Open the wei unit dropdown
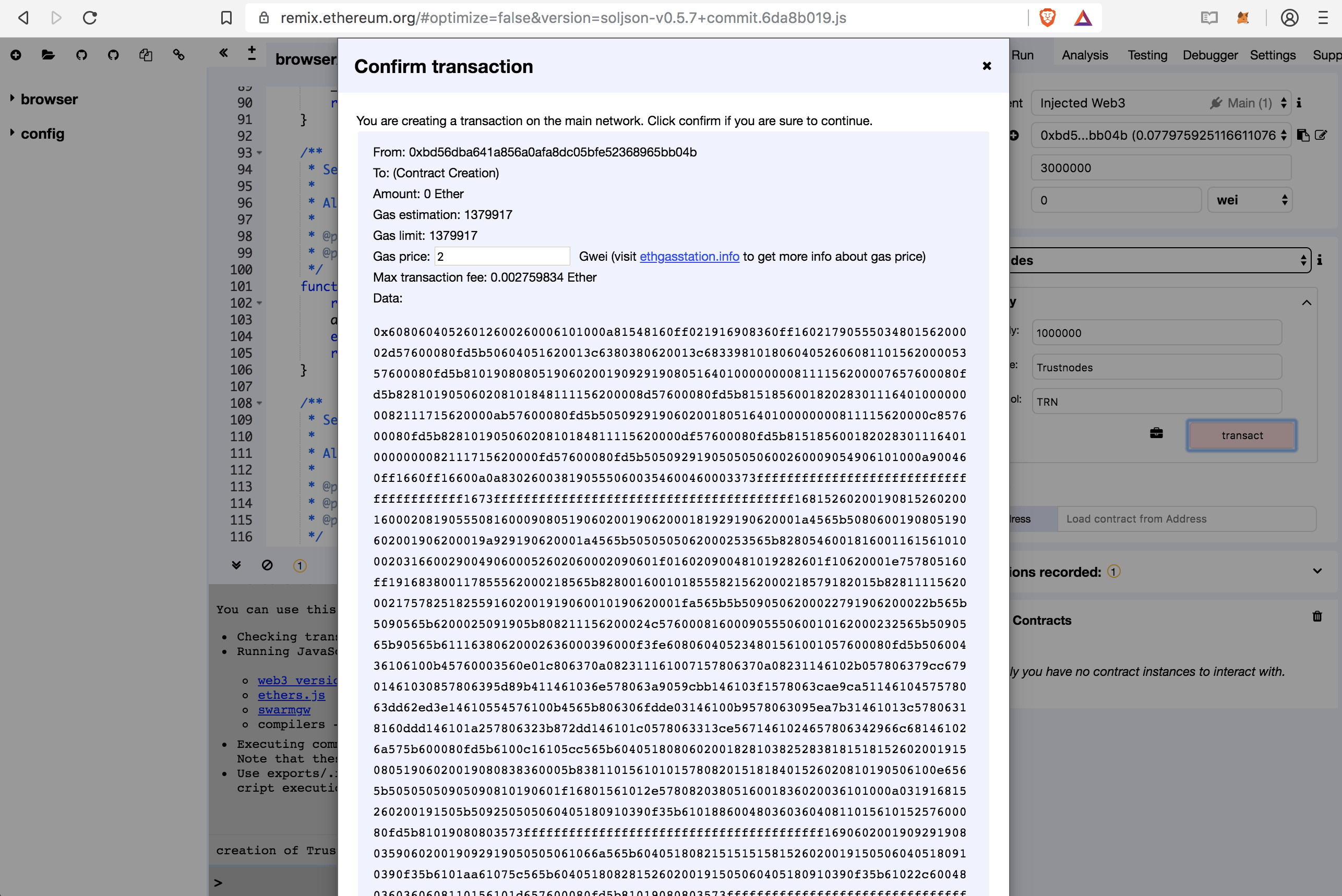Screen dimensions: 1342x896 click(x=1250, y=200)
